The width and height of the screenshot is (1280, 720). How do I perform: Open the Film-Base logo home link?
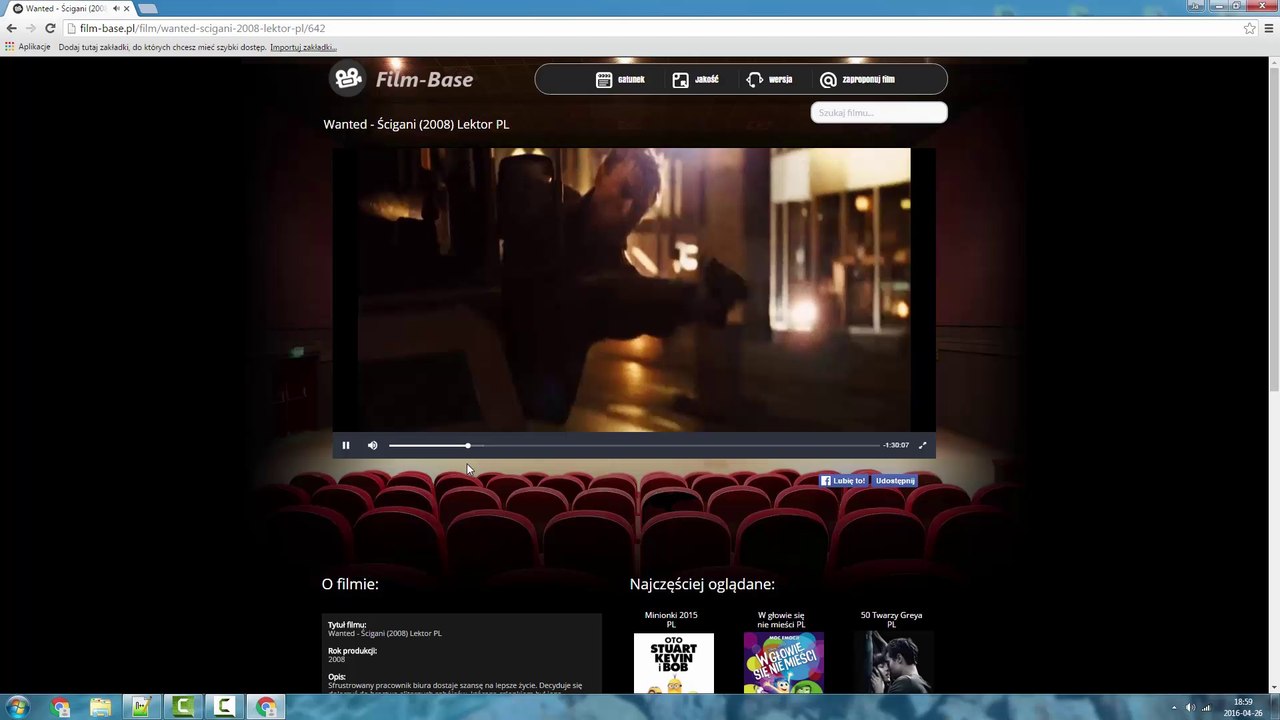pos(402,79)
